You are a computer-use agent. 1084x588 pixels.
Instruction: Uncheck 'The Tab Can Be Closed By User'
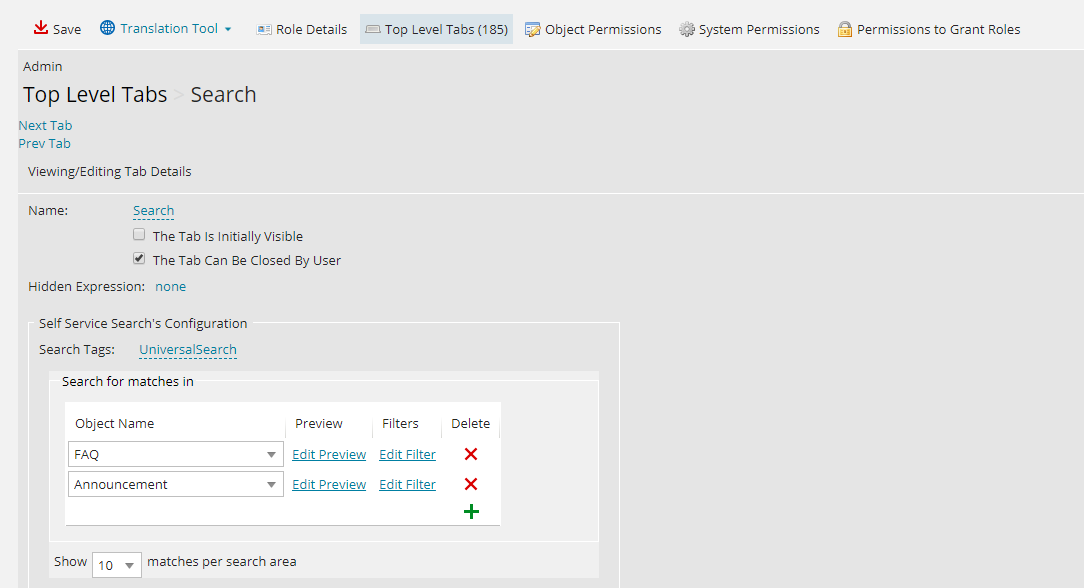pos(139,257)
